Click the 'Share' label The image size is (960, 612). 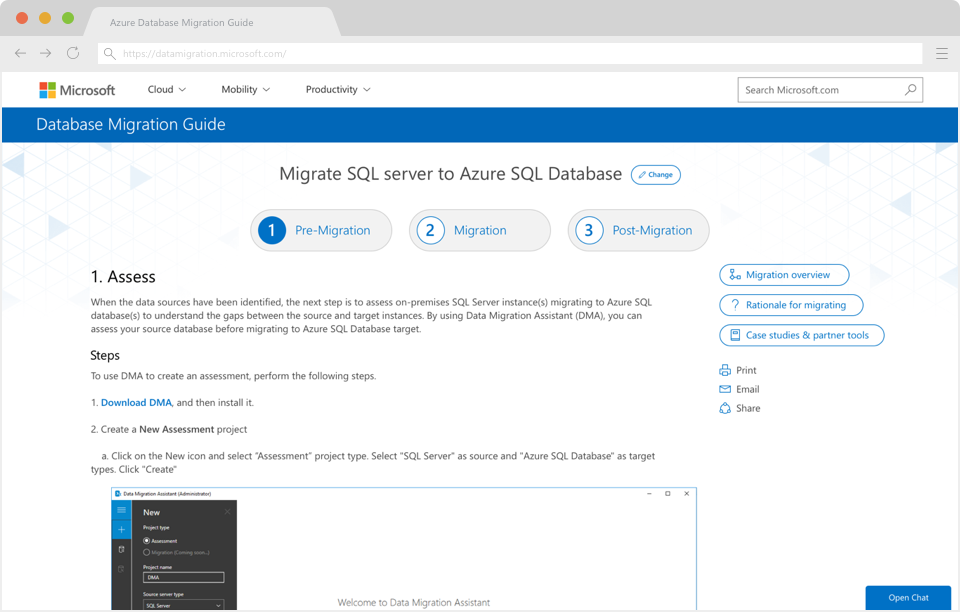pyautogui.click(x=748, y=408)
